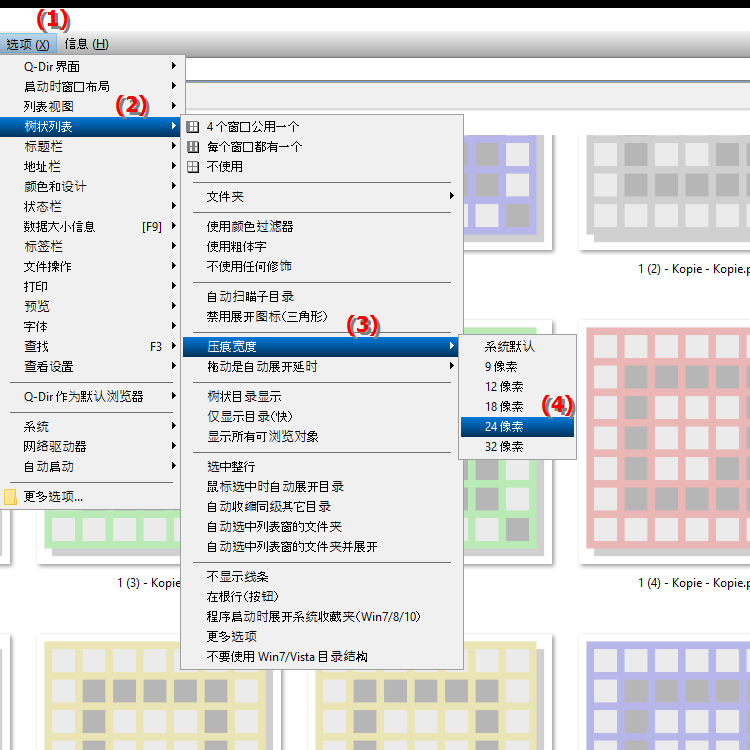Screen dimensions: 750x750
Task: Toggle 选中整行
Action: 321,466
